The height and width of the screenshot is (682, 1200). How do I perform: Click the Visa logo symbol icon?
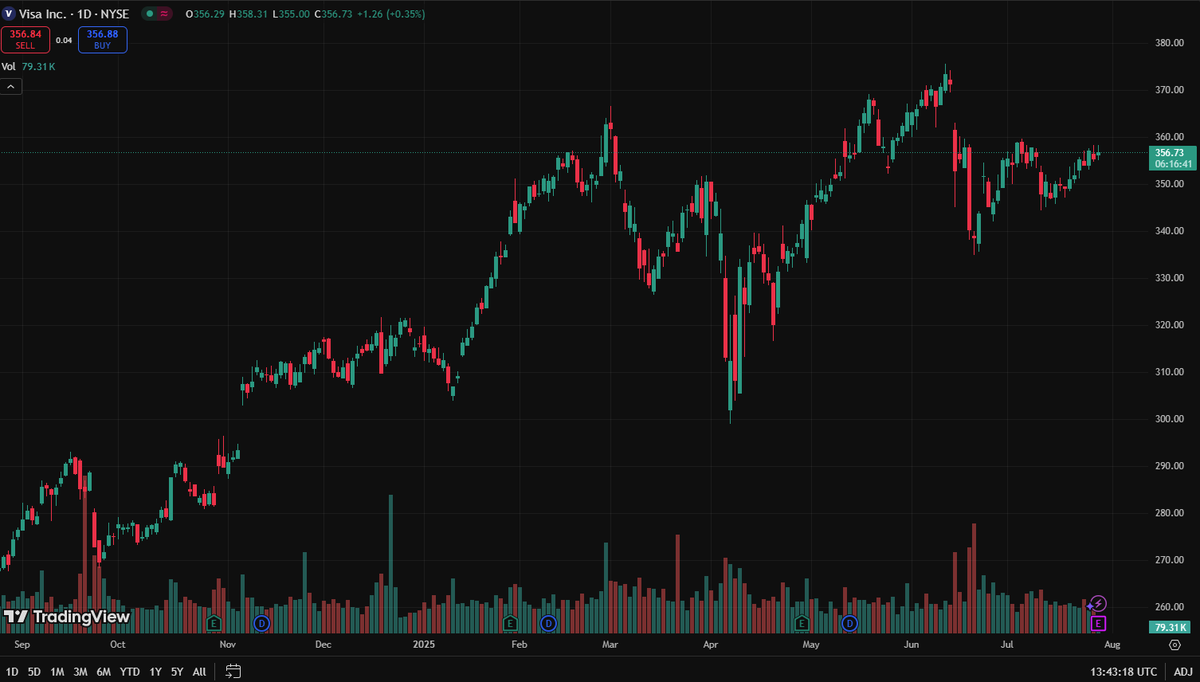click(x=9, y=14)
